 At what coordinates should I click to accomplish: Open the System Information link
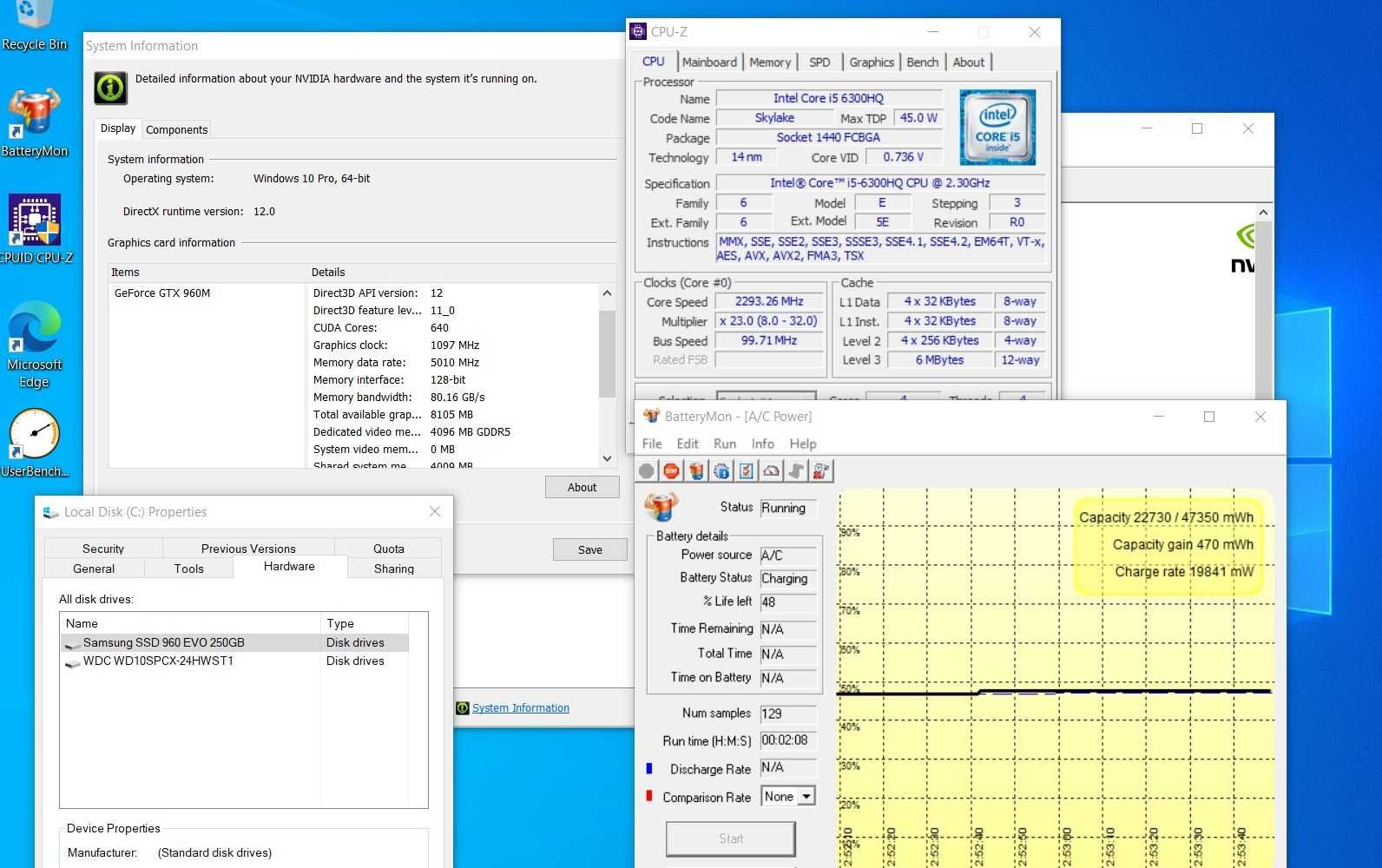tap(521, 708)
